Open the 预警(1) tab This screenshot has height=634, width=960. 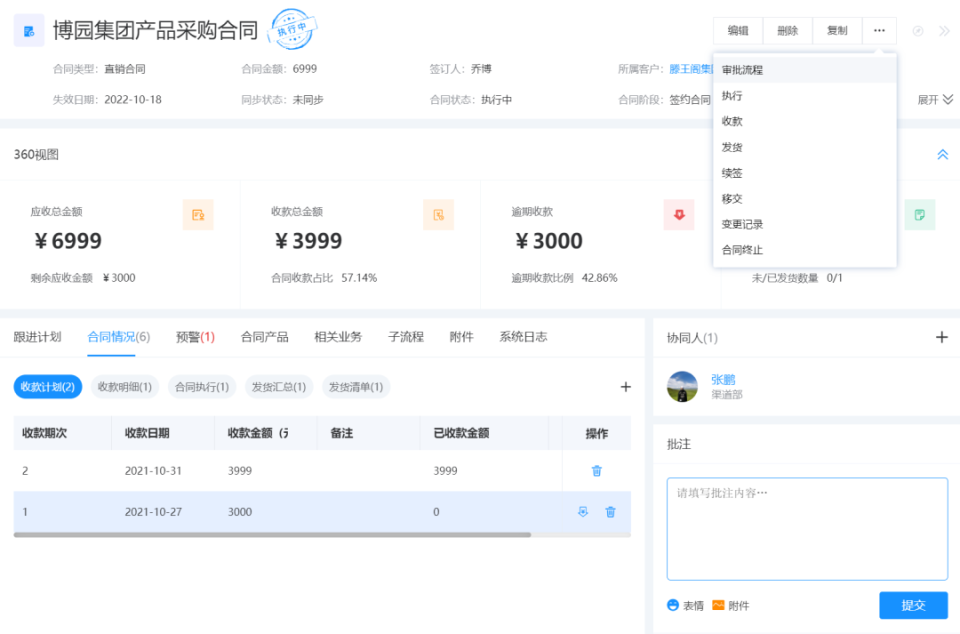coord(195,337)
